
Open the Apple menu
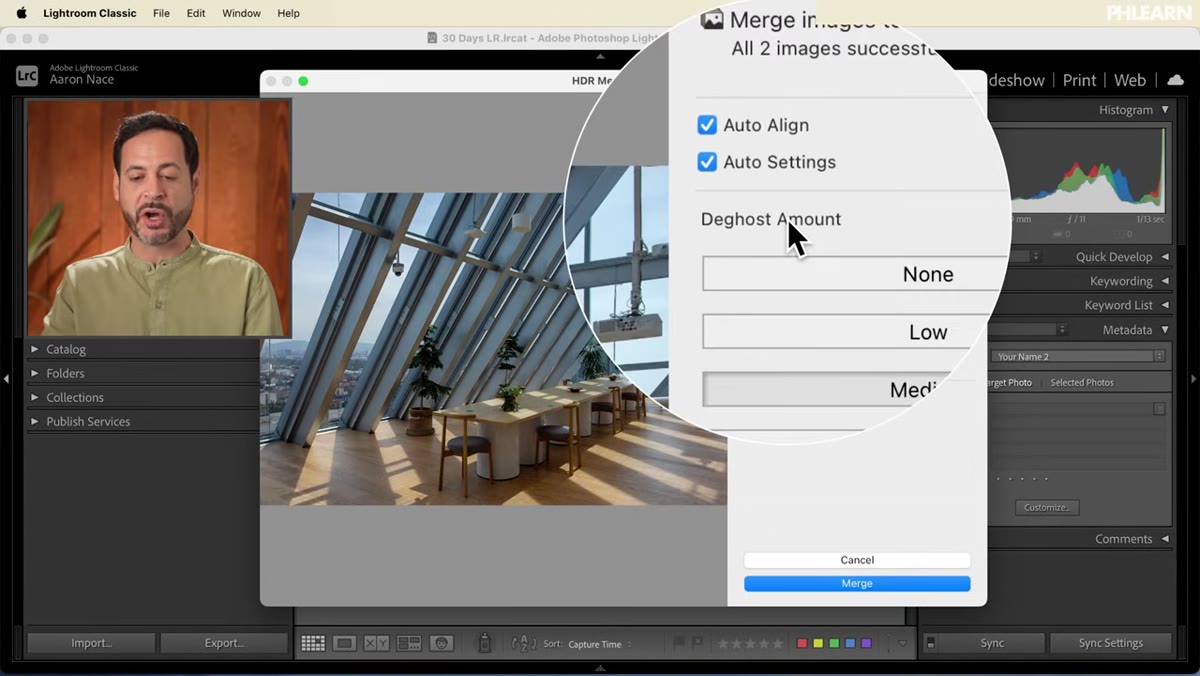(21, 13)
